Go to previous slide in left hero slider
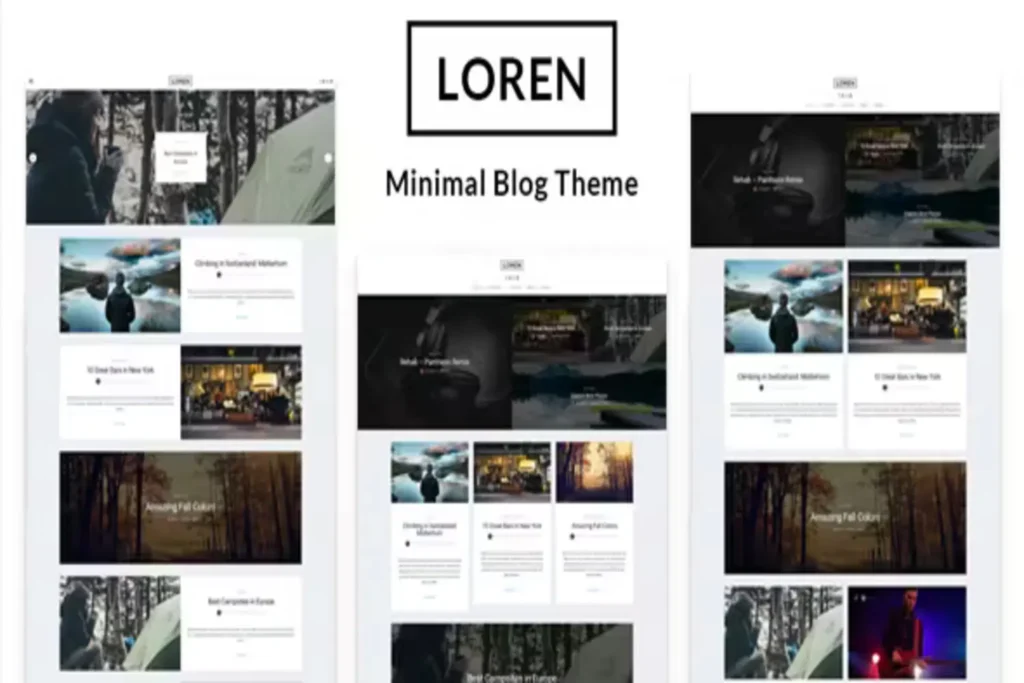Screen dimensions: 1024x683 pyautogui.click(x=33, y=157)
